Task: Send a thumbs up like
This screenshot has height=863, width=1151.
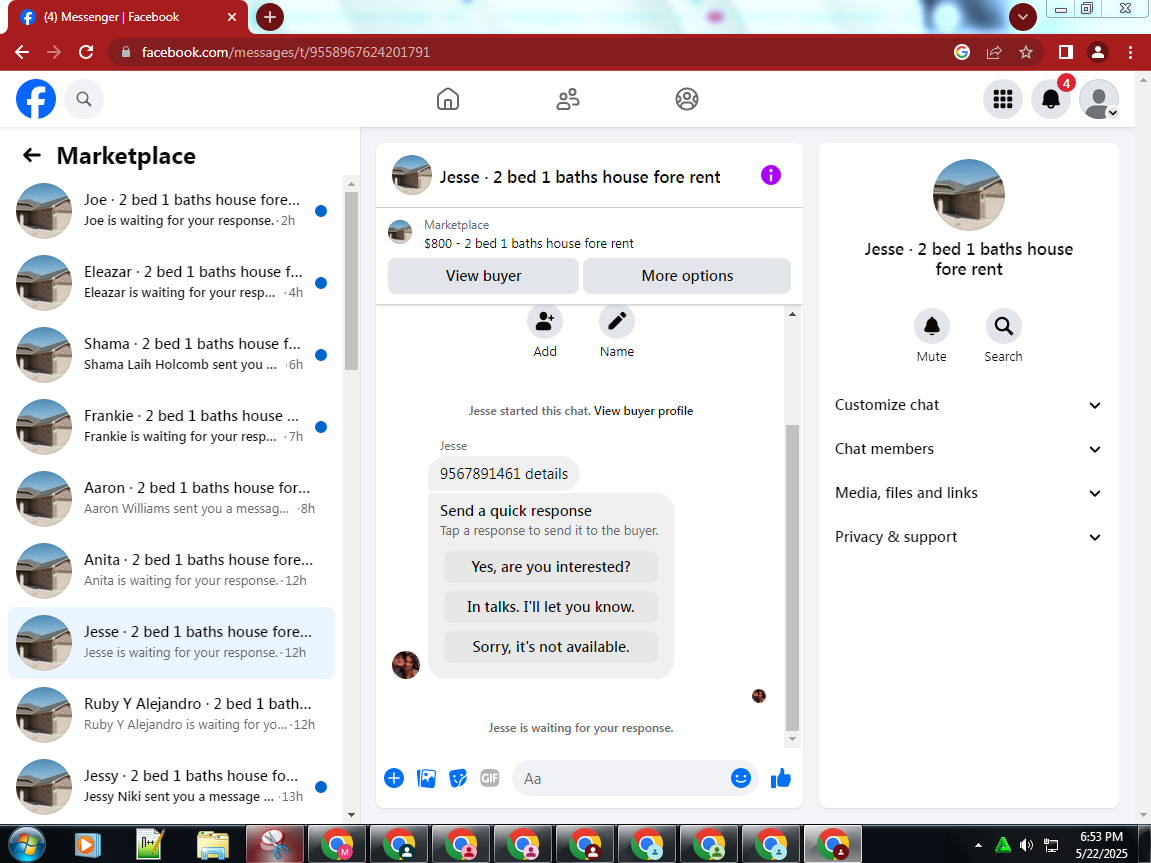Action: coord(781,778)
